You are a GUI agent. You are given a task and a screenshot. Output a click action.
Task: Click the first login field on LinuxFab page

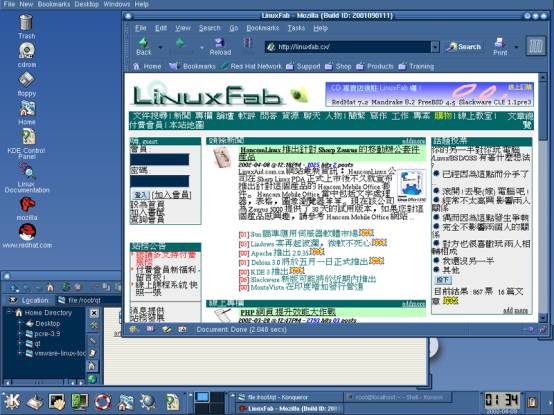[x=160, y=159]
